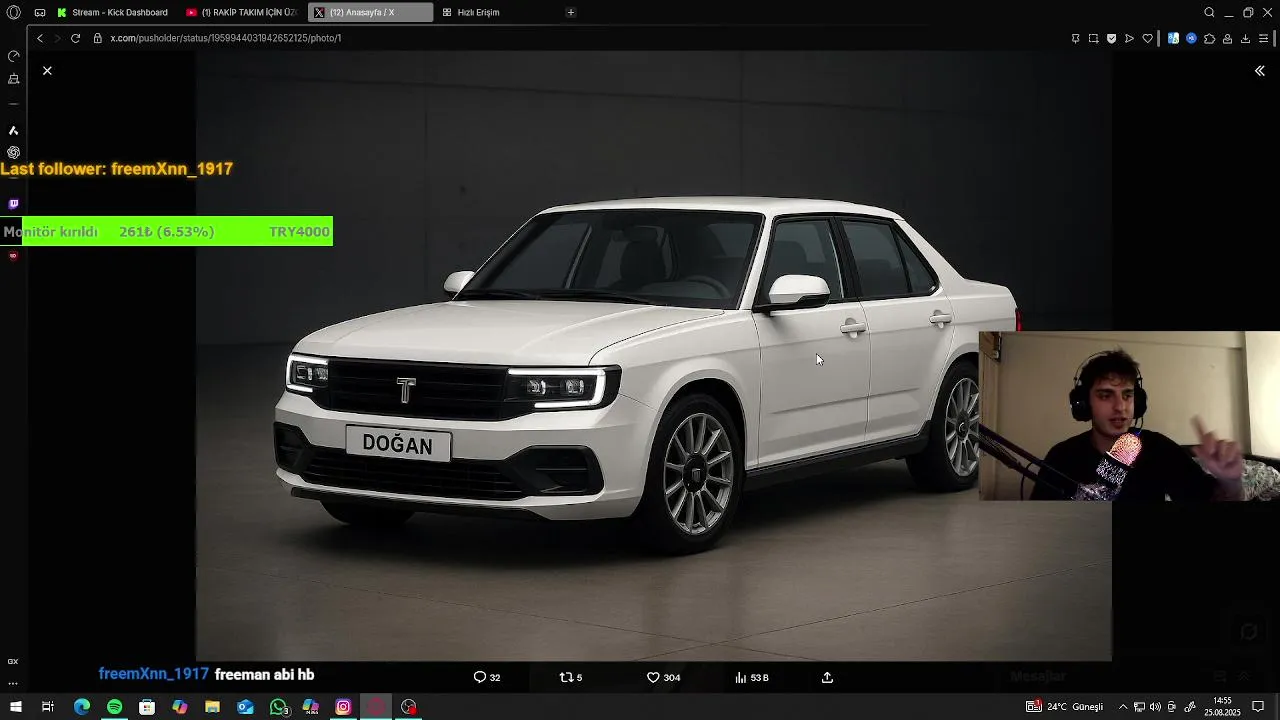This screenshot has width=1280, height=720.
Task: Open Spotify from the taskbar
Action: click(114, 707)
